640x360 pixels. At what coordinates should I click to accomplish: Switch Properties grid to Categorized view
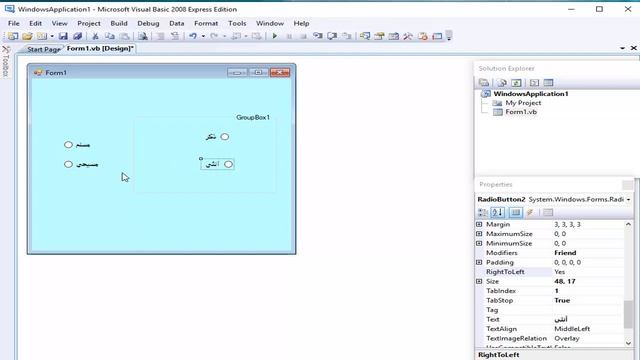pos(483,212)
